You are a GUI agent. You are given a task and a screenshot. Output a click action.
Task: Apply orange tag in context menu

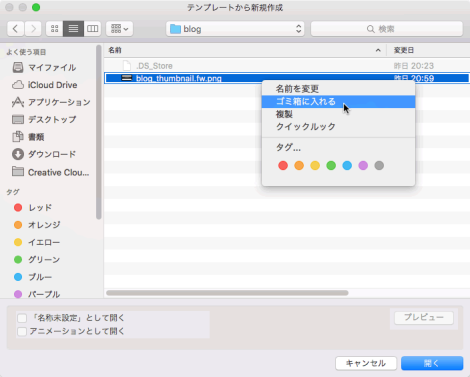coord(299,166)
